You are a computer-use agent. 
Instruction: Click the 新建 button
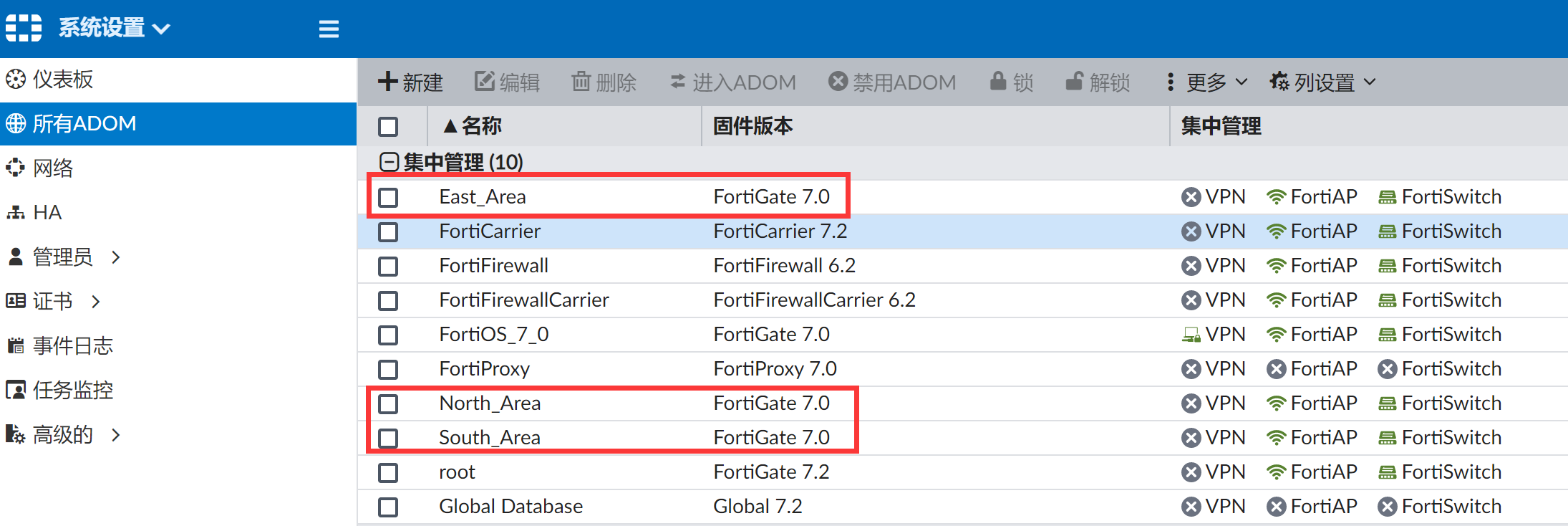pos(411,82)
